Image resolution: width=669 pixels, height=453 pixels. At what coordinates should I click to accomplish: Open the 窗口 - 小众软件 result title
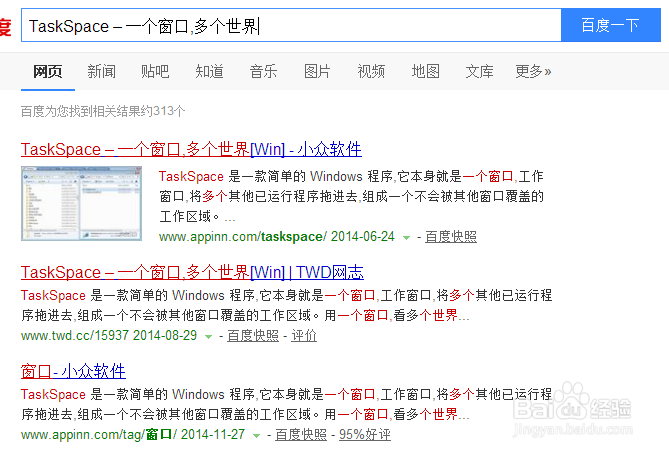click(x=73, y=371)
